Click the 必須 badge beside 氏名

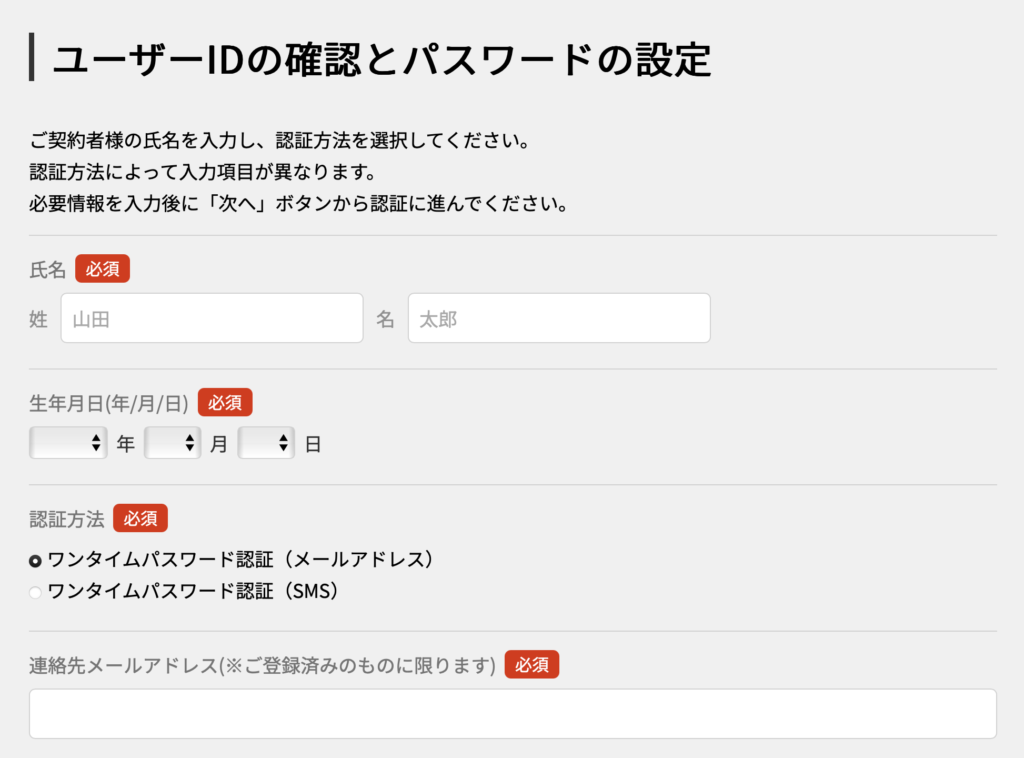tap(102, 269)
